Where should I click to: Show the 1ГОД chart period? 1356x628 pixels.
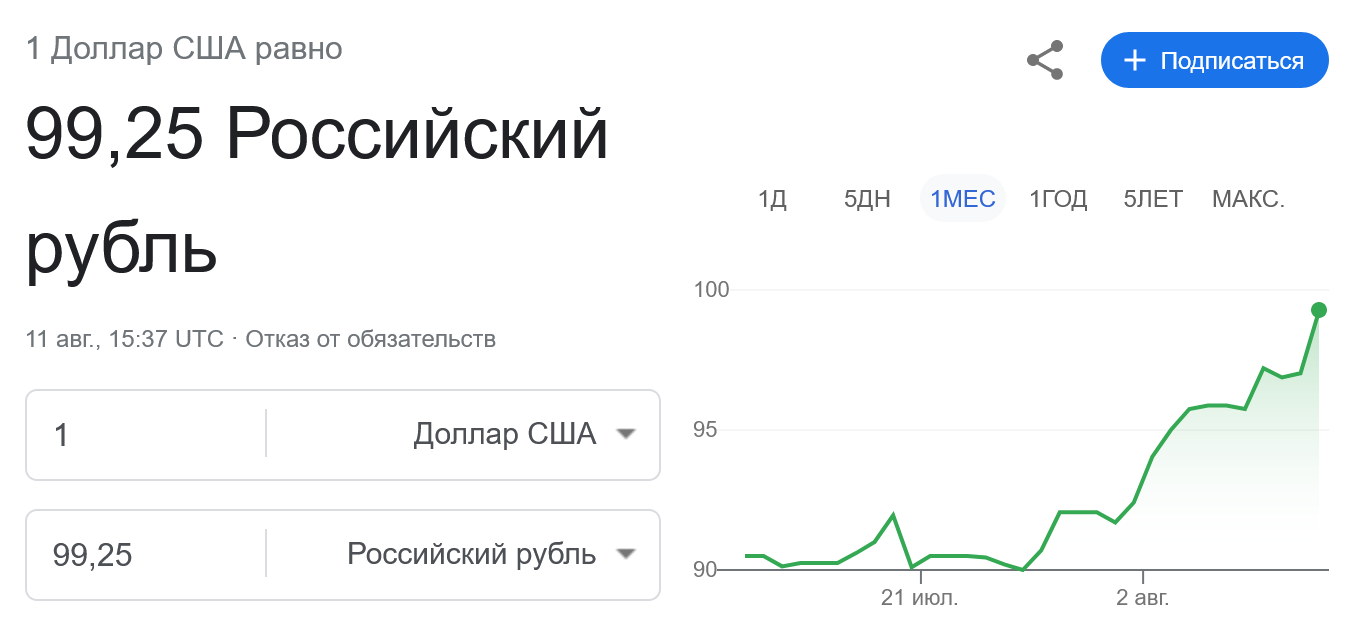(1058, 199)
